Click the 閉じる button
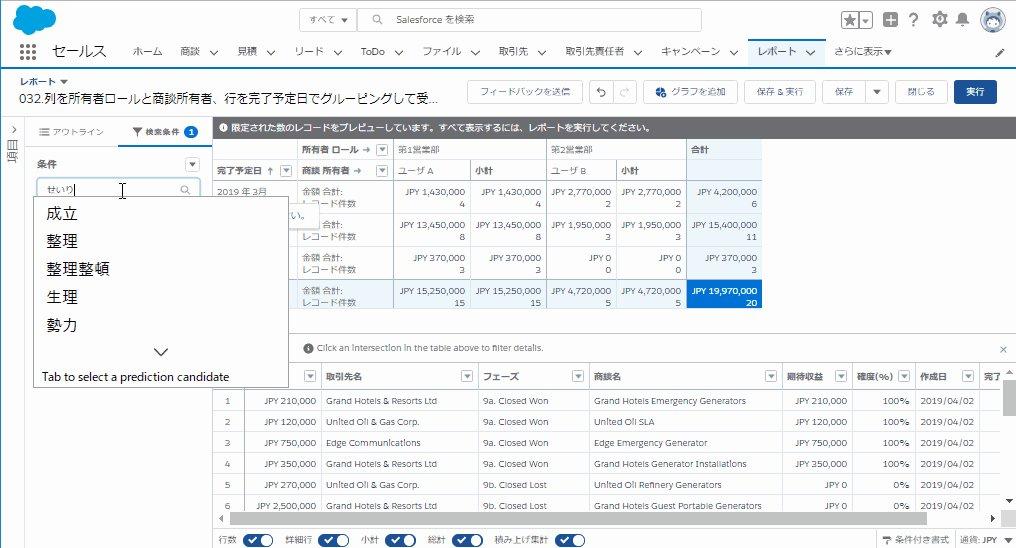1016x548 pixels. (921, 92)
